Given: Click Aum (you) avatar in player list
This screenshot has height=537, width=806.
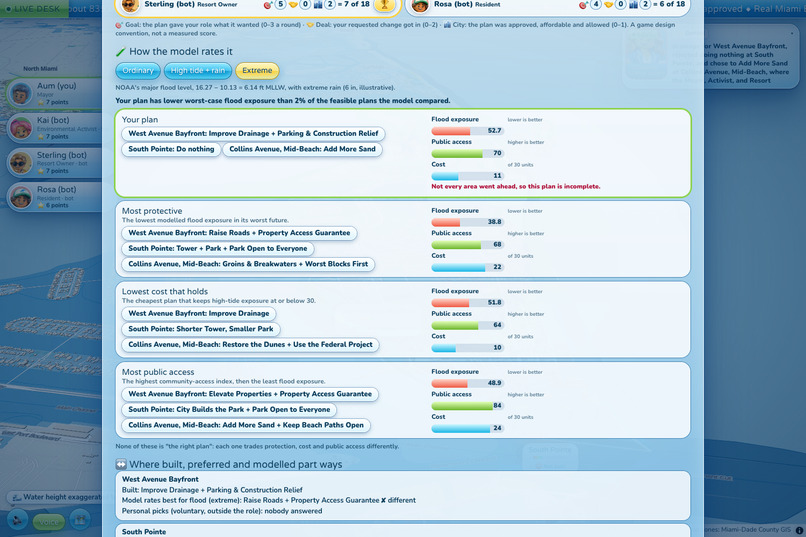Looking at the screenshot, I should point(21,94).
